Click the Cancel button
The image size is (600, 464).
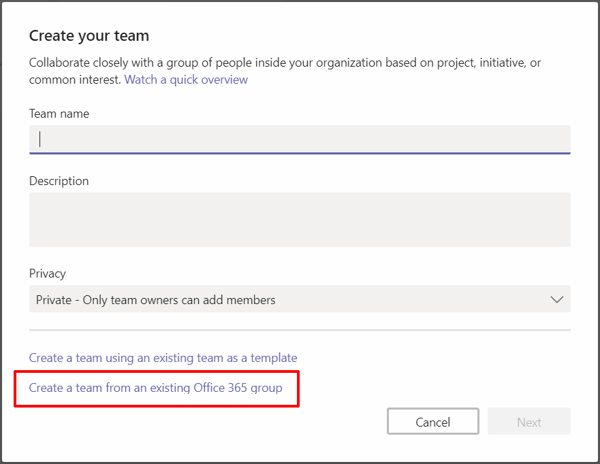(433, 422)
